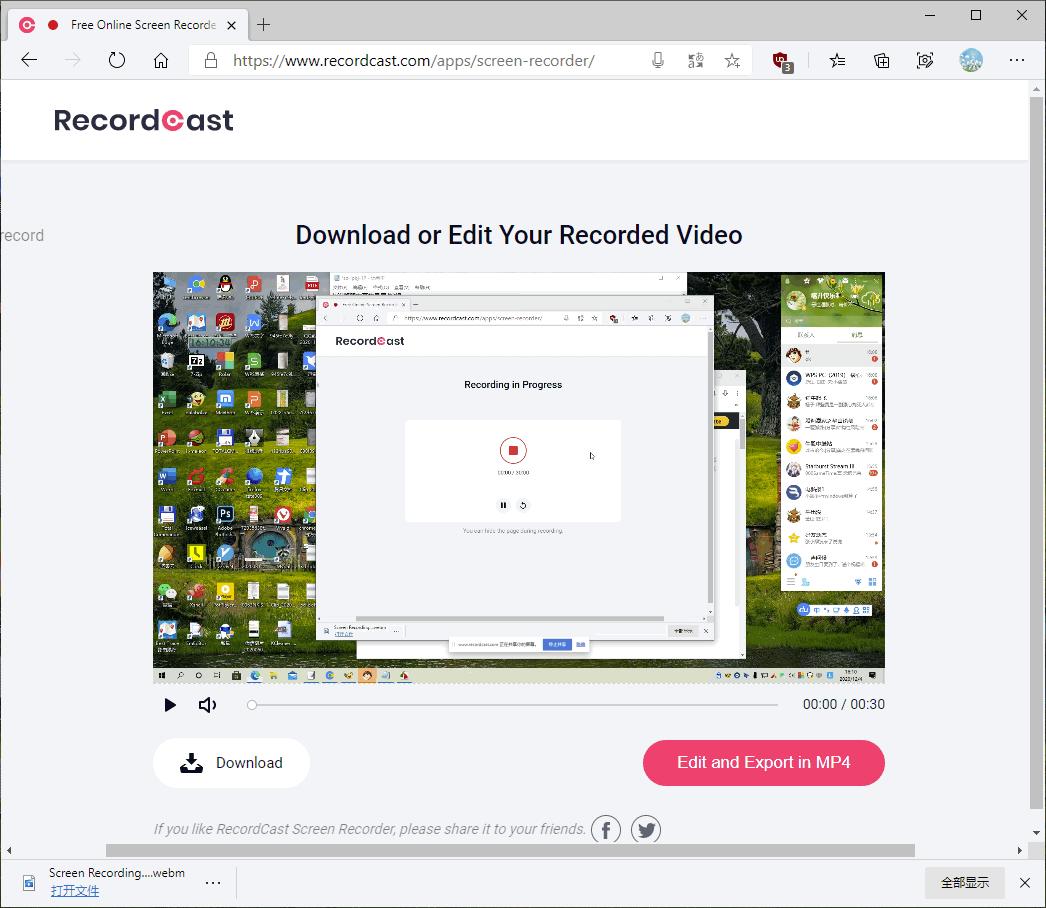
Task: Open the browser profile avatar
Action: coord(971,60)
